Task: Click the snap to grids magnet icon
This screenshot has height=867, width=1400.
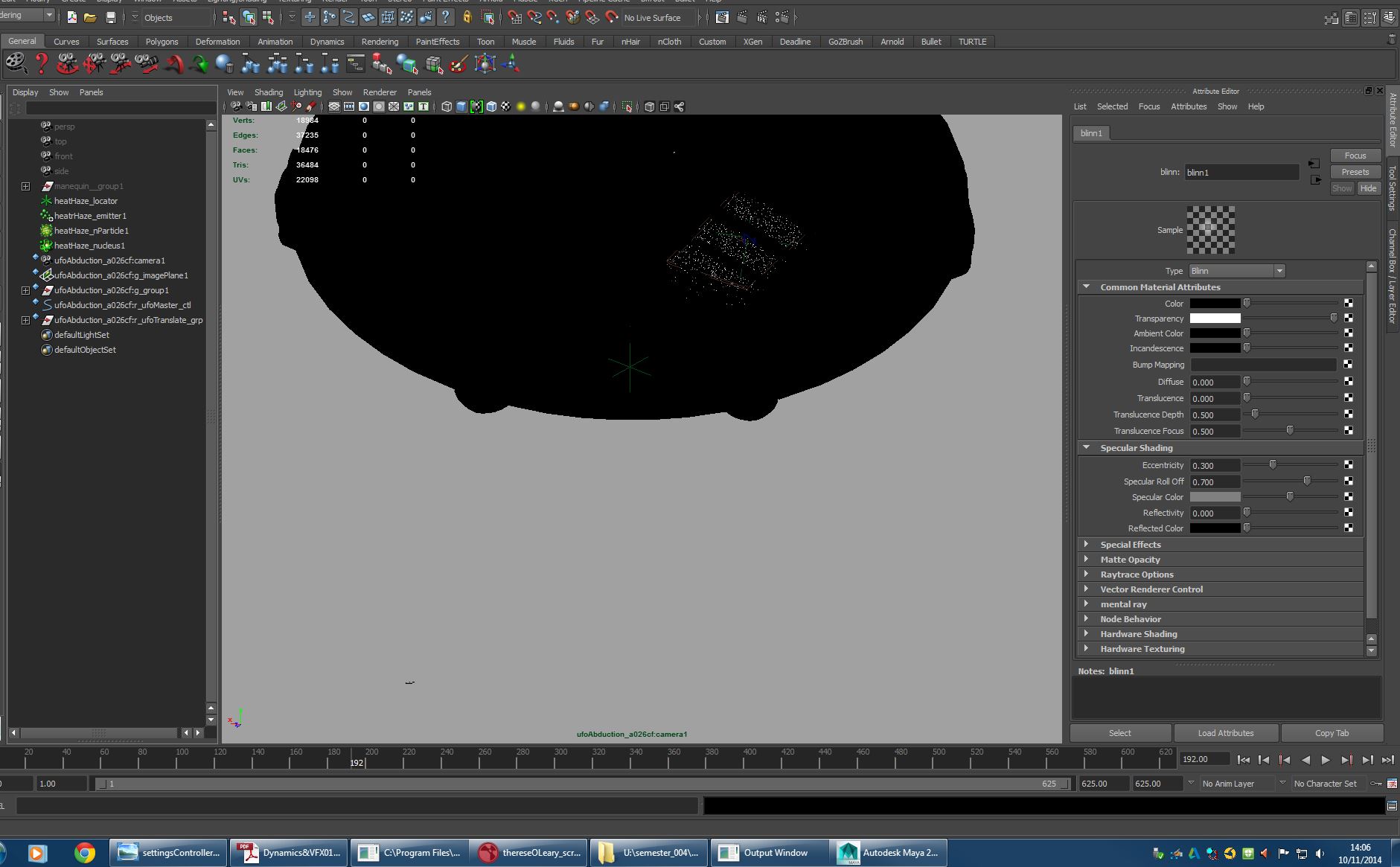Action: pyautogui.click(x=514, y=17)
